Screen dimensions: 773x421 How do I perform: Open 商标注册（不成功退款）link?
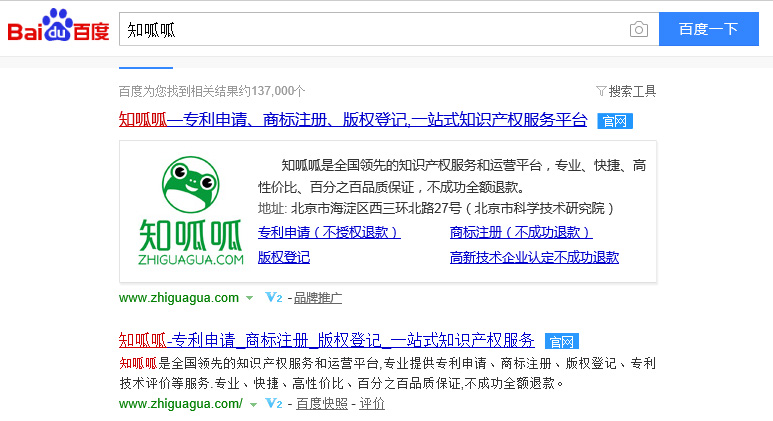click(x=521, y=232)
